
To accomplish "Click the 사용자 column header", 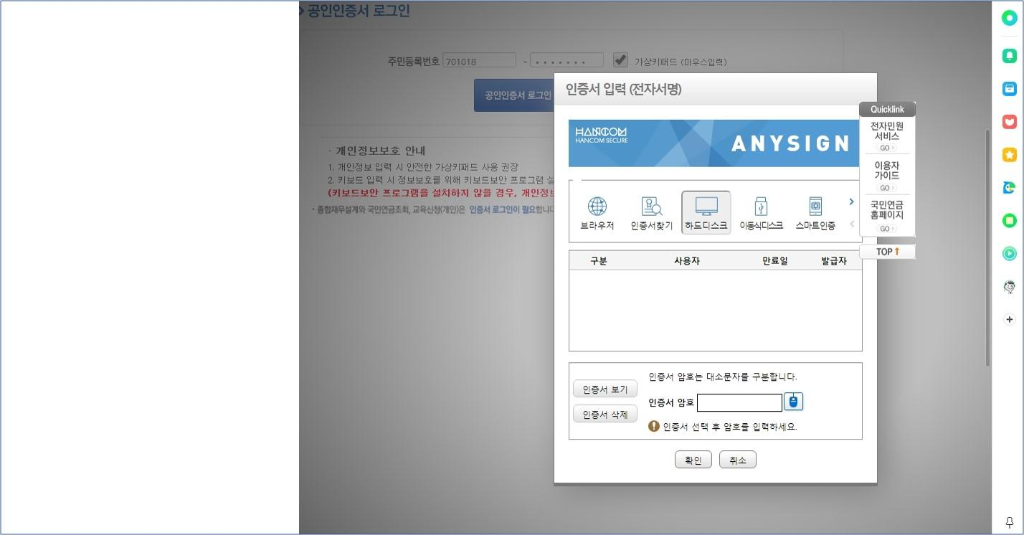I will (x=686, y=261).
